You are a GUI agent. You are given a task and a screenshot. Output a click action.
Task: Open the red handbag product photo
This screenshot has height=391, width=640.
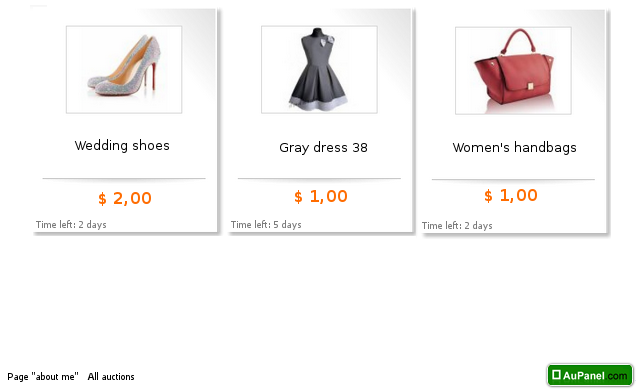(x=513, y=71)
